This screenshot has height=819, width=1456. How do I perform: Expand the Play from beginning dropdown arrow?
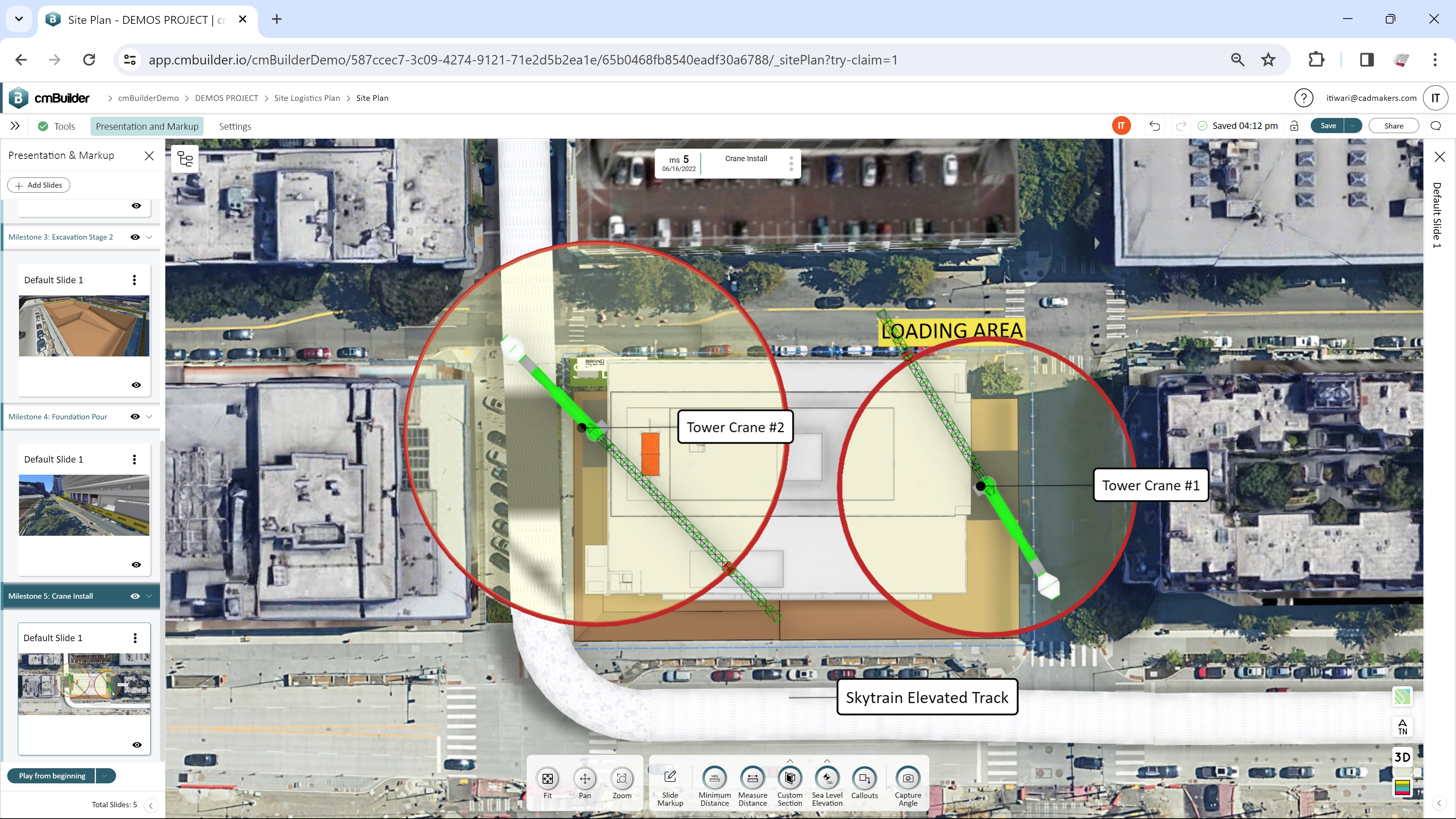(104, 775)
